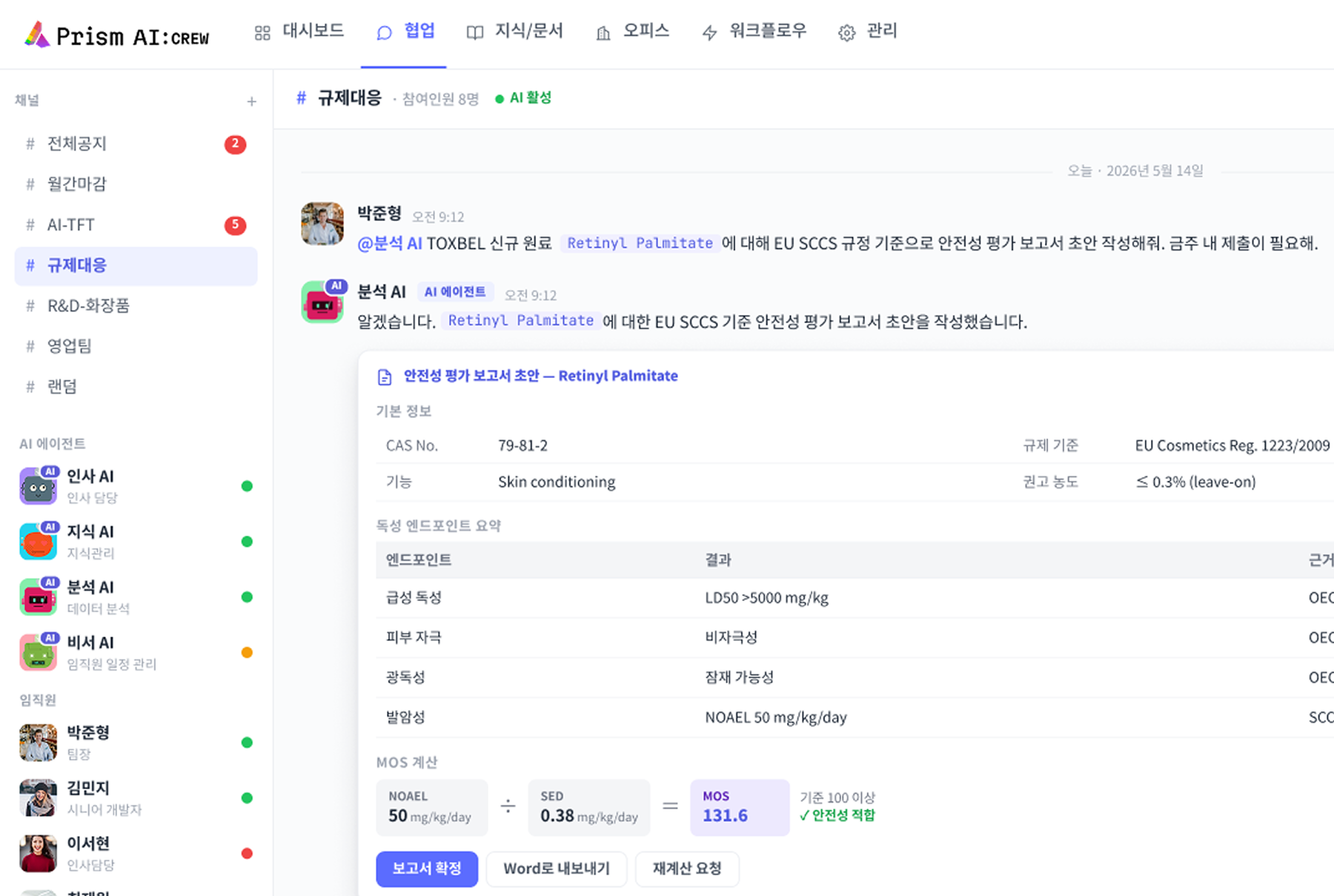
Task: Click the NOAEL 50 mg/kg/day box
Action: pos(432,807)
